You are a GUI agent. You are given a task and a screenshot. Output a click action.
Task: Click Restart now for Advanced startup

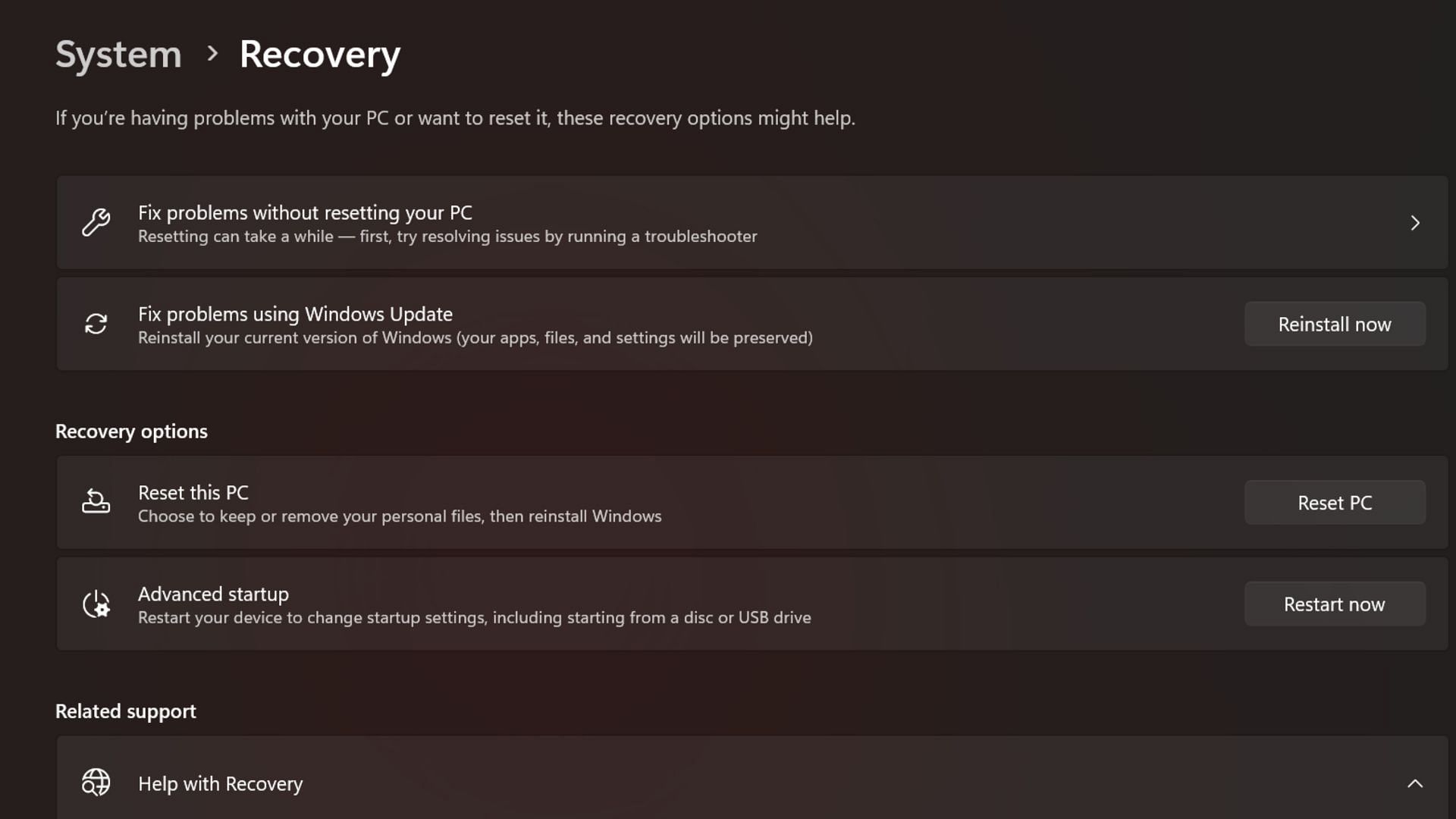1335,603
